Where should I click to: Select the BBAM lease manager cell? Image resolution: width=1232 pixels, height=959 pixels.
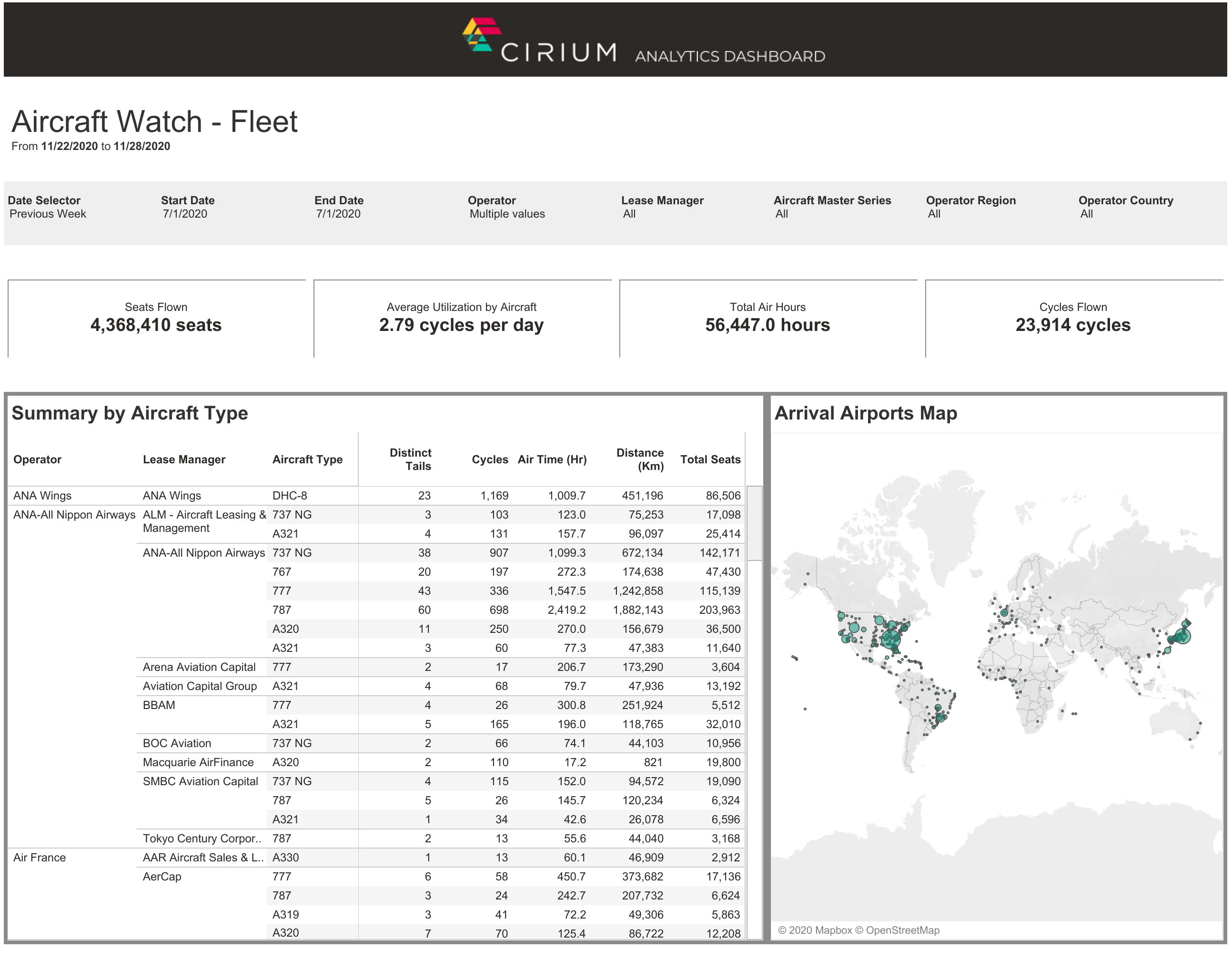[159, 705]
